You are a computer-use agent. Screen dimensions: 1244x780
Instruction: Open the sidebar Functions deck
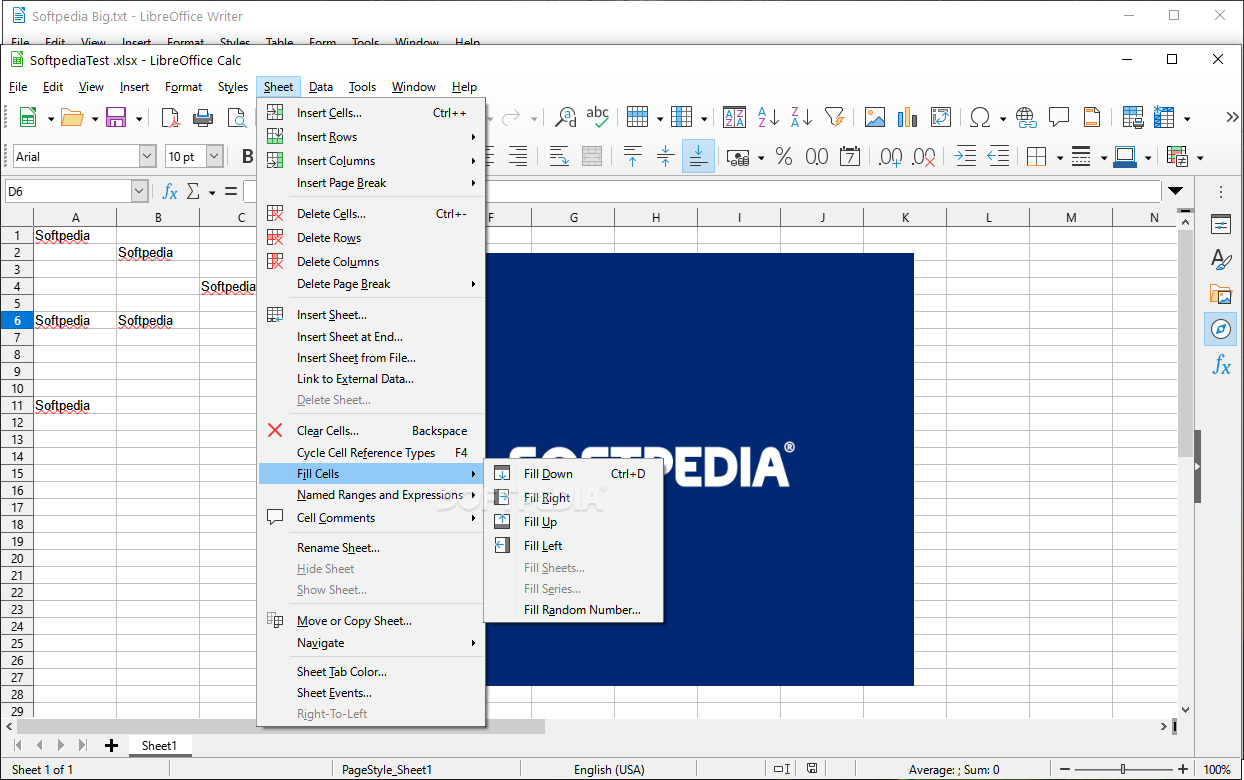1221,365
